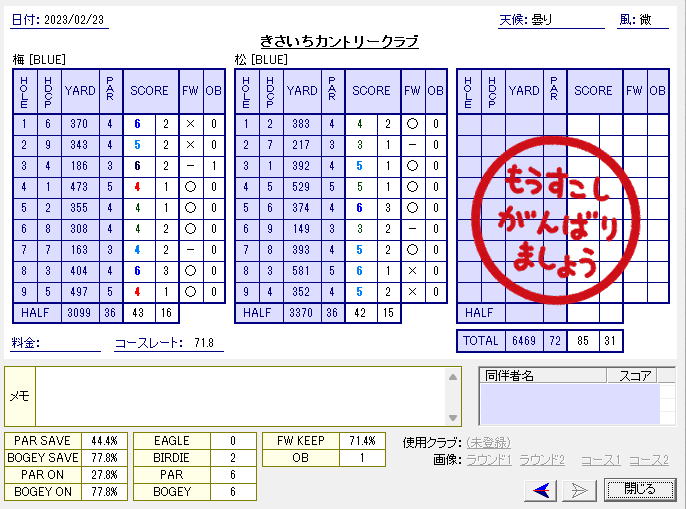Image resolution: width=686 pixels, height=509 pixels.
Task: Click the FW KEEP value 71.4%
Action: pyautogui.click(x=362, y=441)
